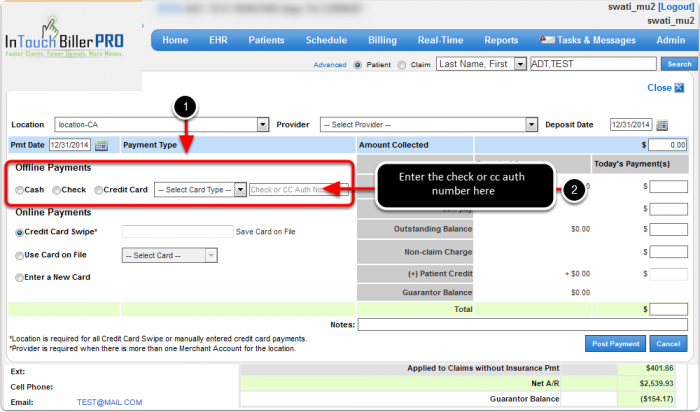Viewport: 700px width, 412px height.
Task: Open the Deposit Date calendar picker
Action: coord(662,125)
